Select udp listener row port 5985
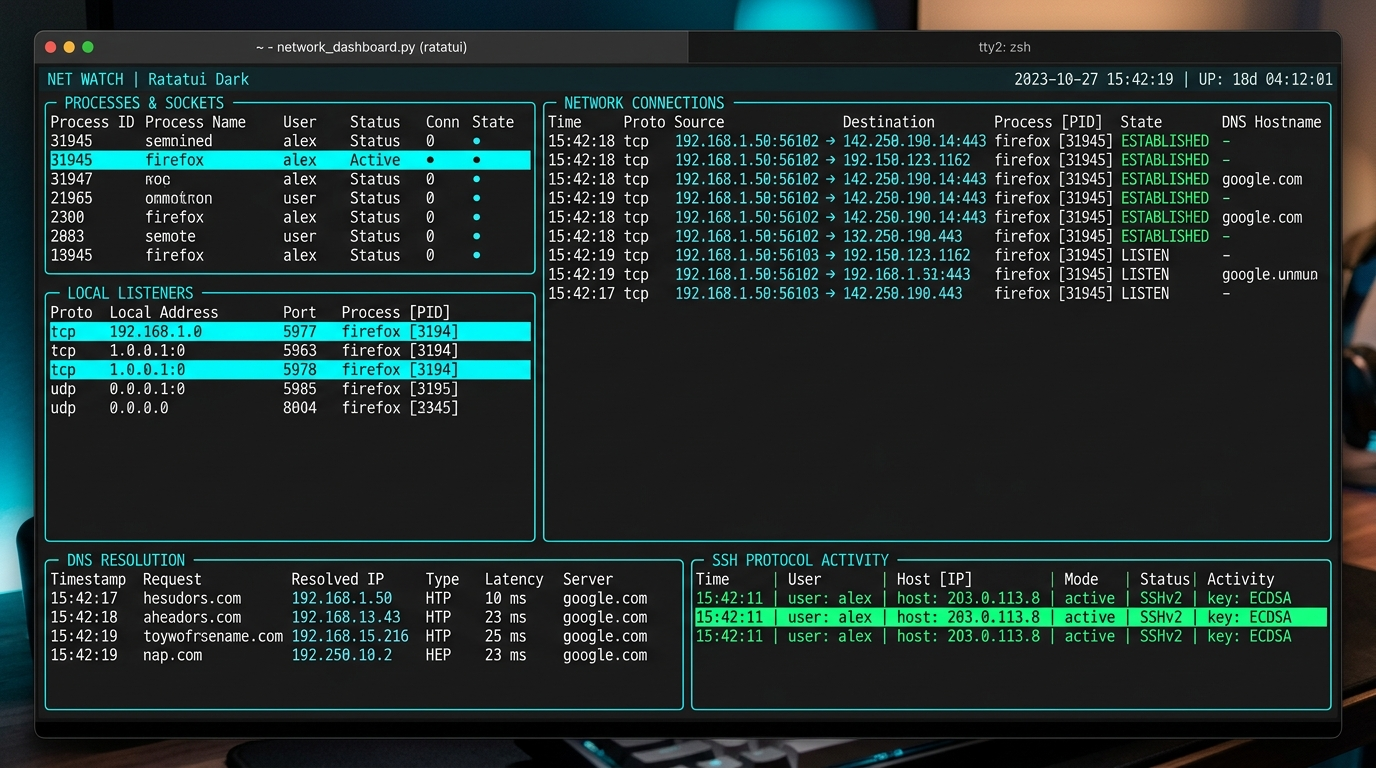This screenshot has width=1376, height=768. [290, 388]
